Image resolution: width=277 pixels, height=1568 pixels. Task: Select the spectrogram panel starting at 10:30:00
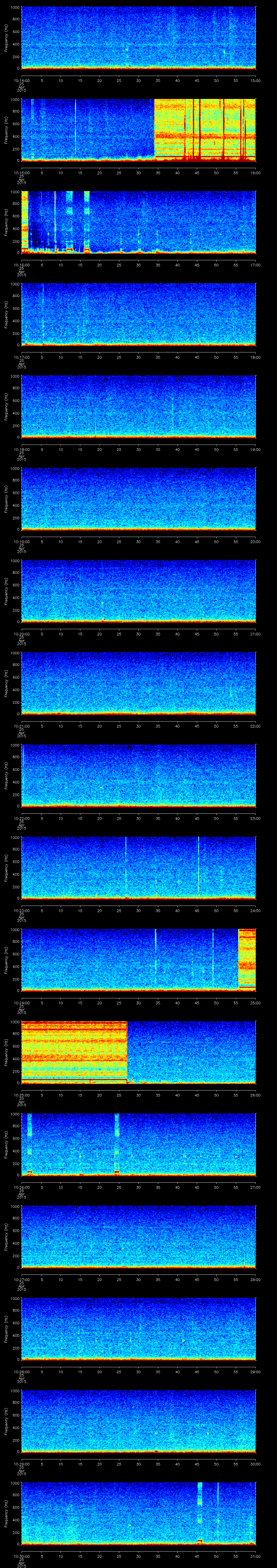[x=138, y=1514]
